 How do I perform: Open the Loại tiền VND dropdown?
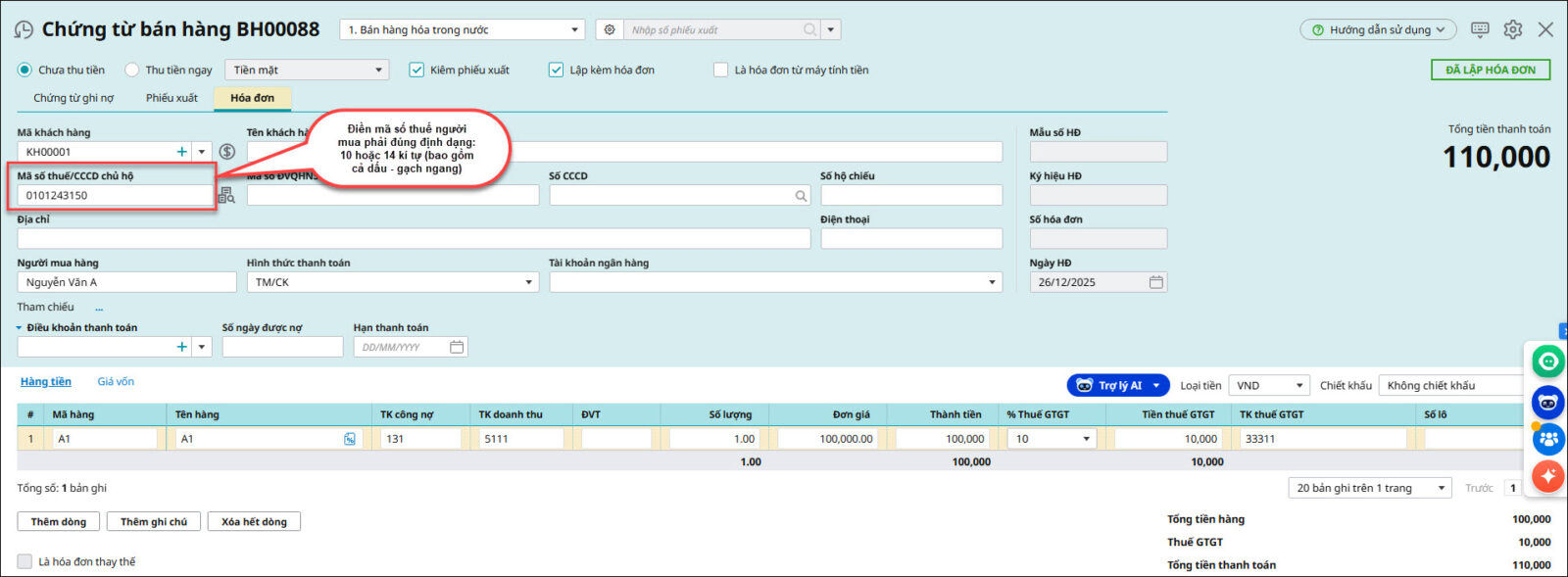point(1299,386)
